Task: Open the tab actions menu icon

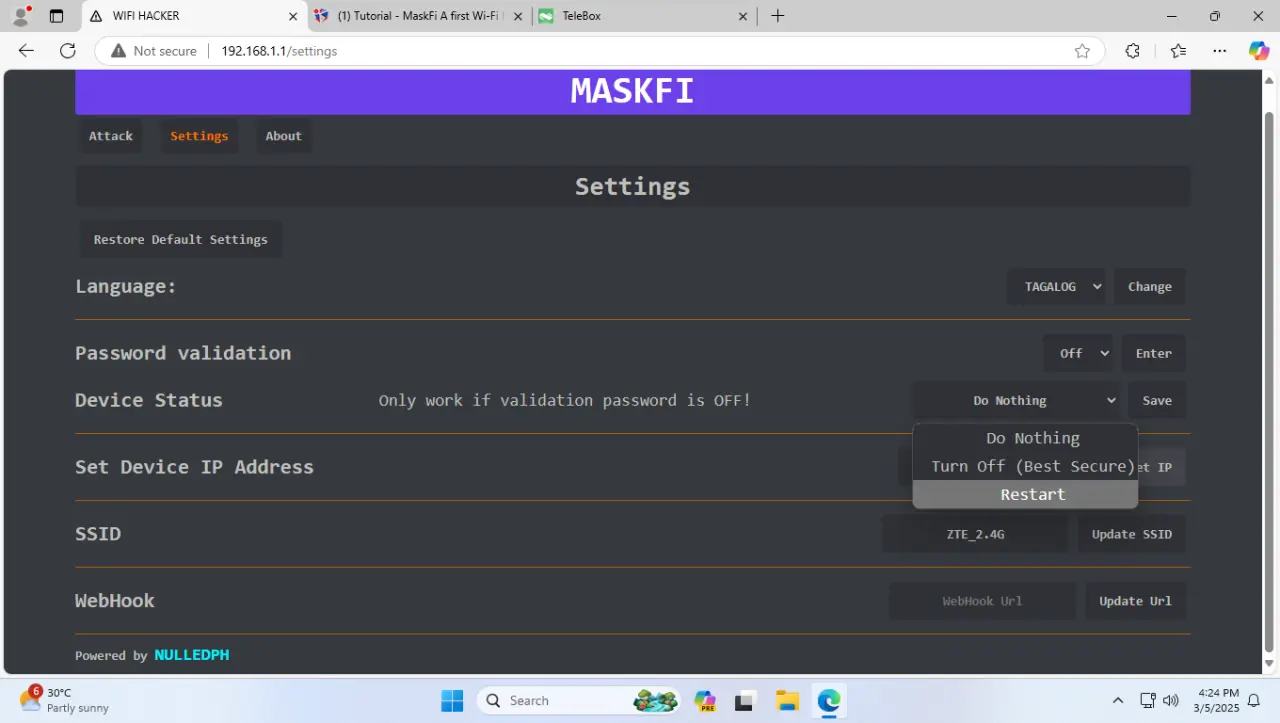Action: click(x=56, y=16)
